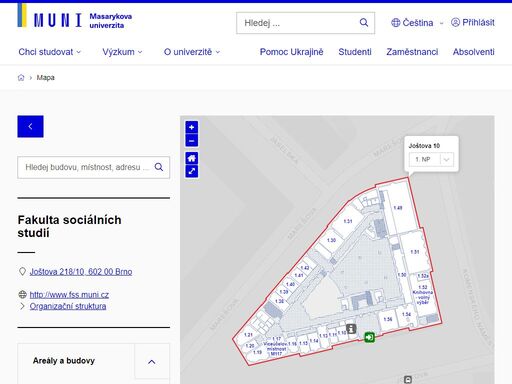Click the magnifier in building search field
Screen dimensions: 512x384
pos(159,167)
